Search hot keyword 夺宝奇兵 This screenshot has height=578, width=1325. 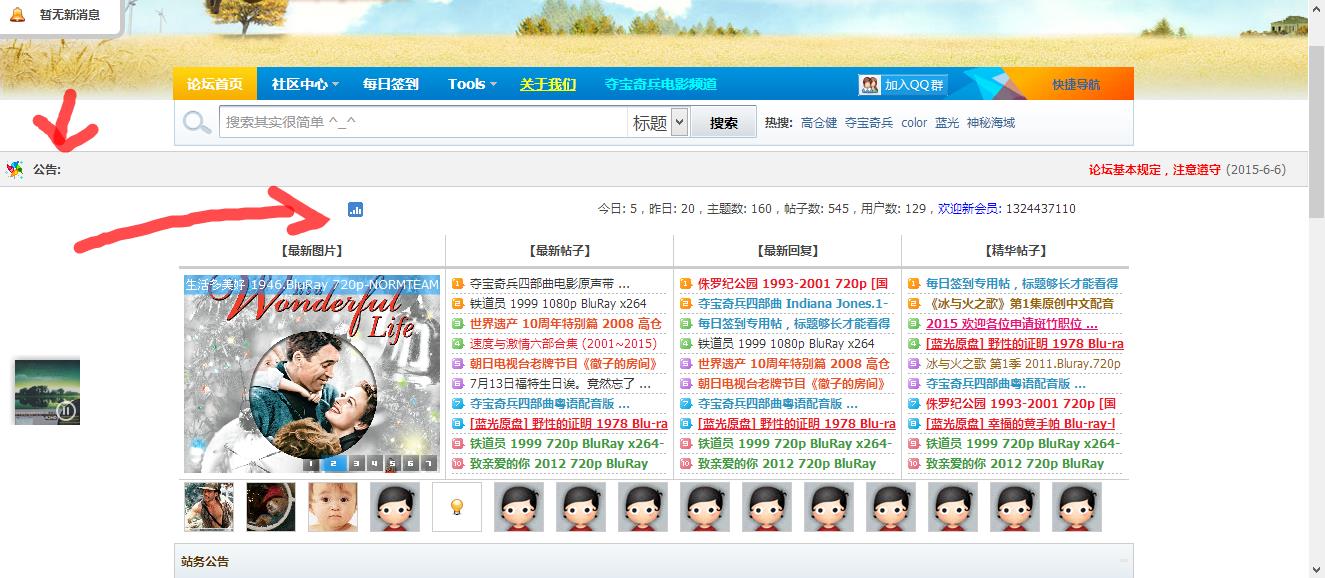[x=869, y=123]
